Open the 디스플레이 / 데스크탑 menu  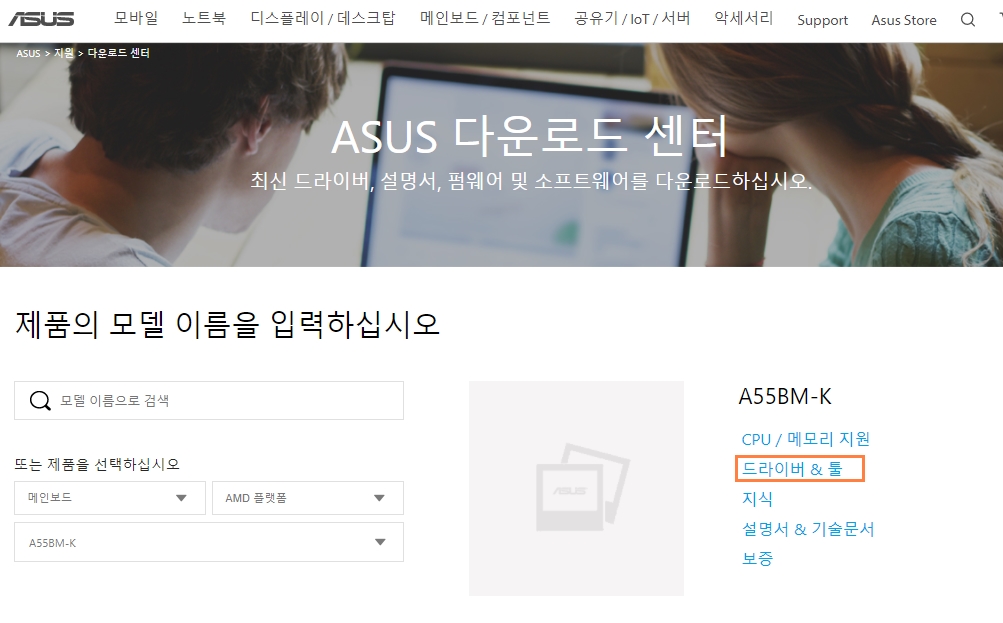[x=323, y=19]
